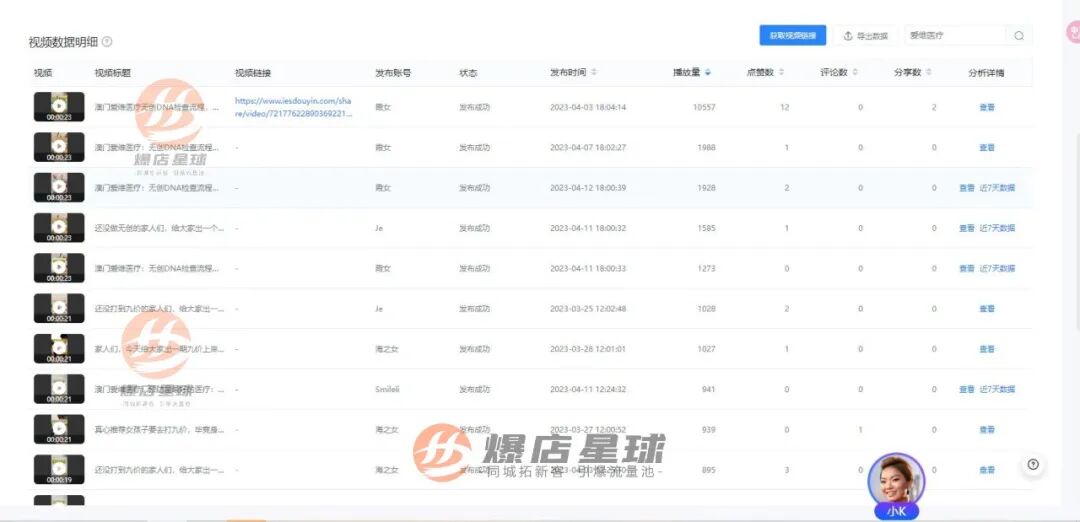Sort by 点赞数 using its sort arrows
Image resolution: width=1080 pixels, height=522 pixels.
tap(781, 72)
